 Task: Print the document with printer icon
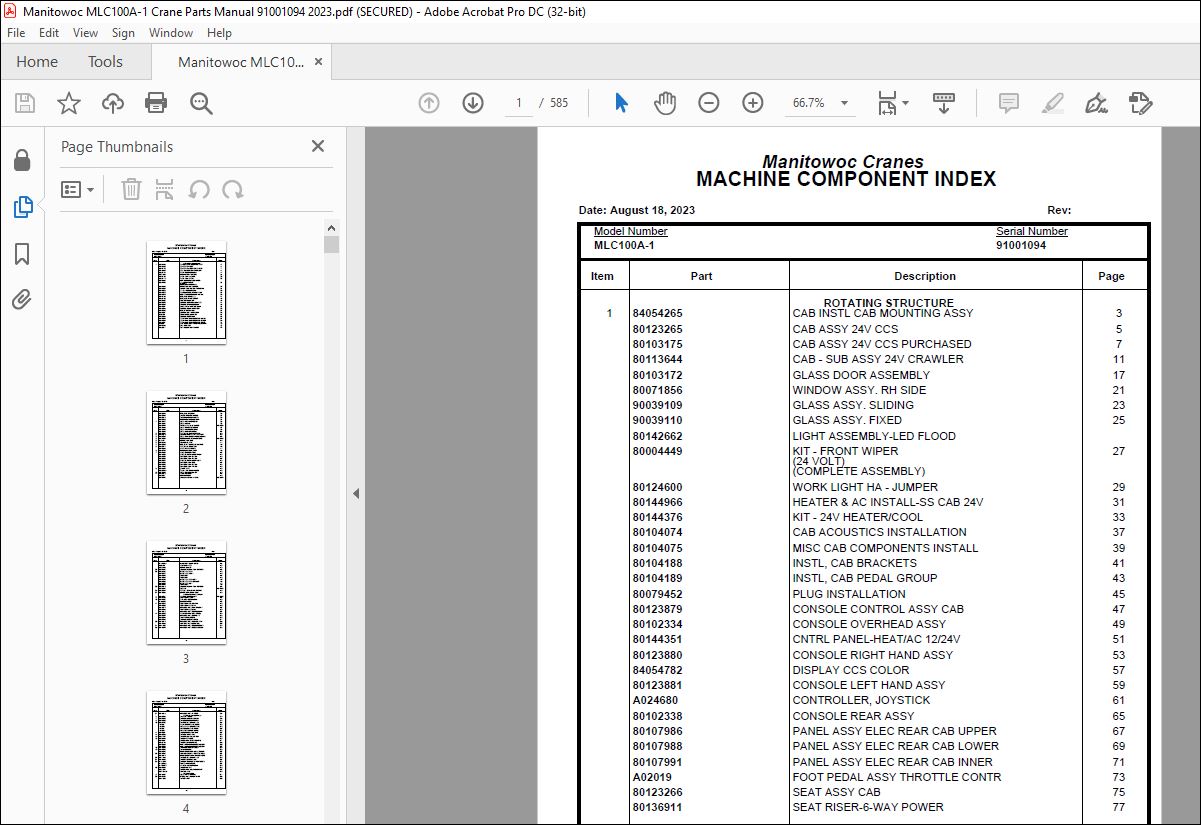point(156,103)
